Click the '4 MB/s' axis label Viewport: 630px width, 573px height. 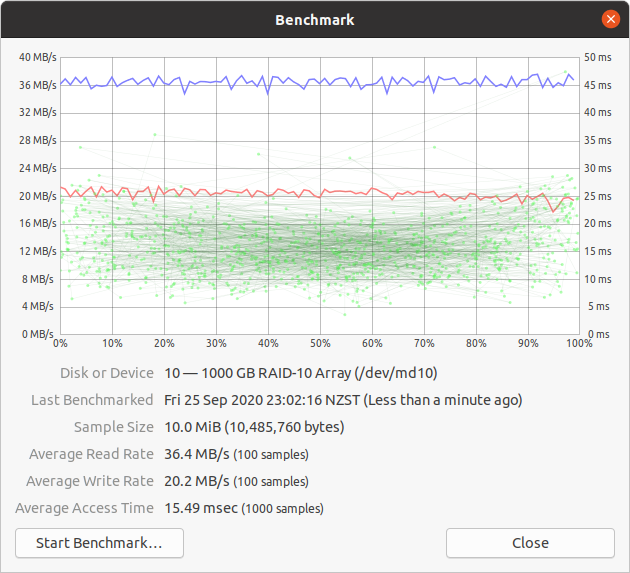point(38,306)
